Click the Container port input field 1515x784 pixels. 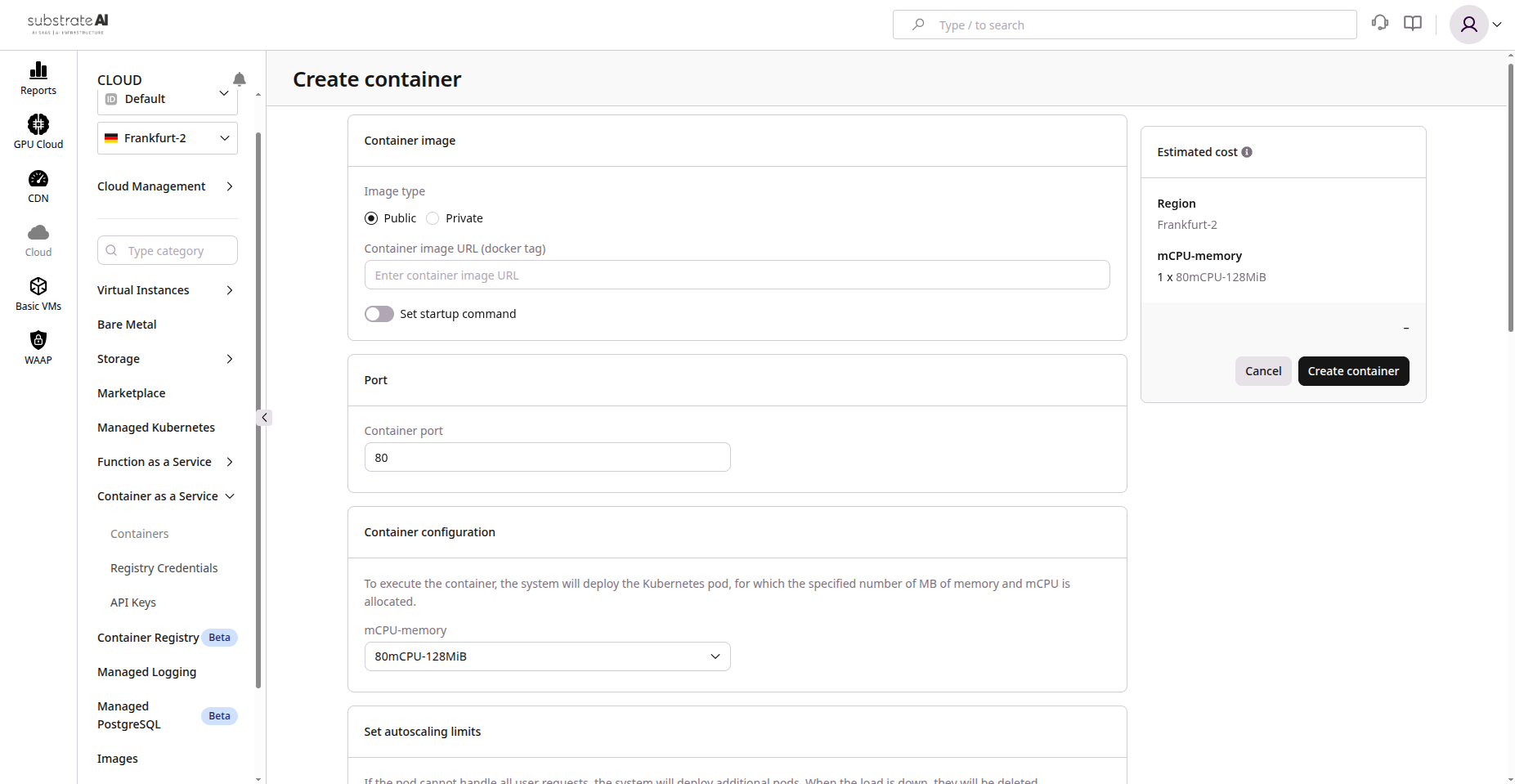pyautogui.click(x=546, y=457)
